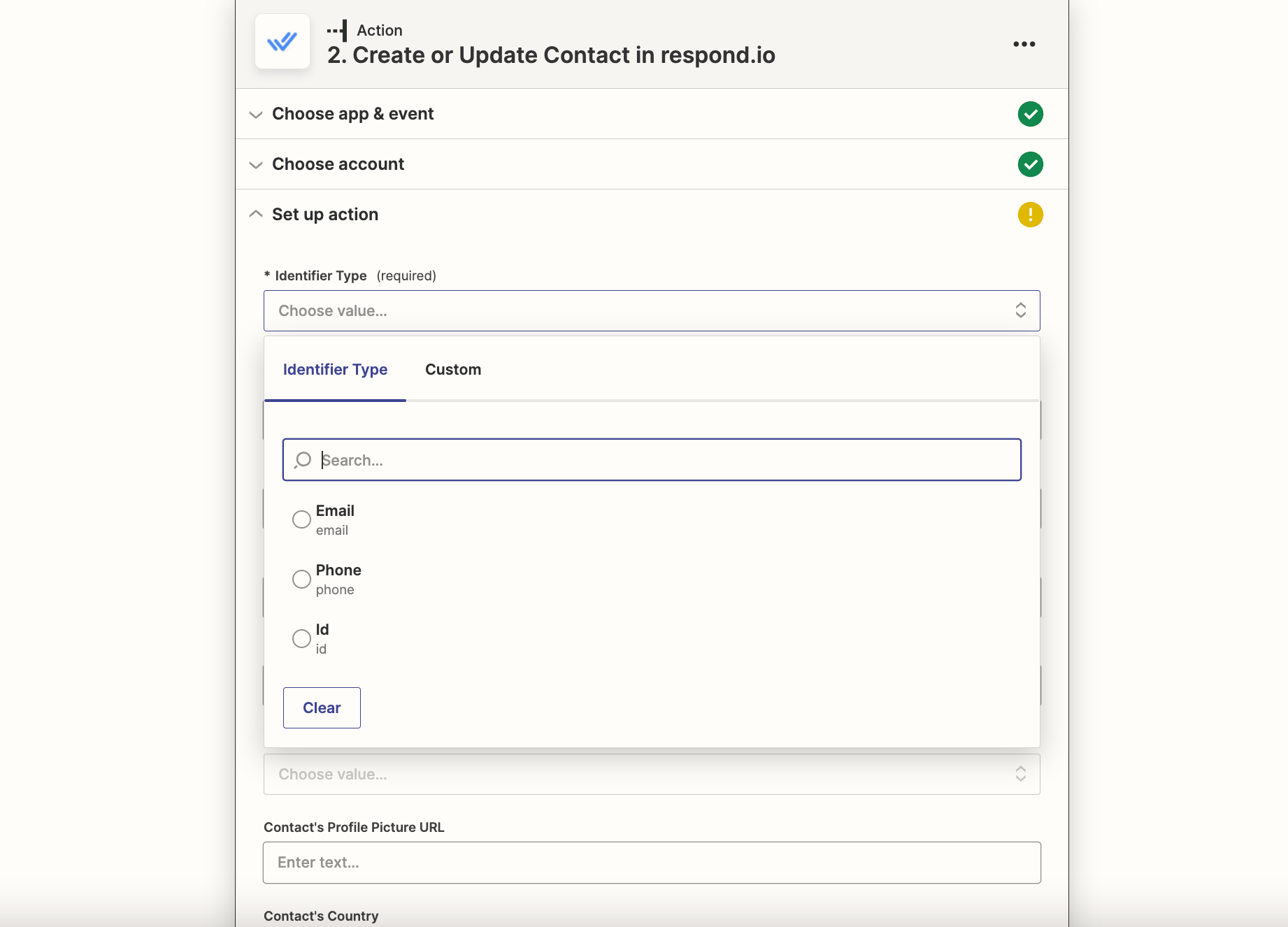The image size is (1288, 927).
Task: Click the green checkmark on Choose app & event
Action: [1030, 113]
